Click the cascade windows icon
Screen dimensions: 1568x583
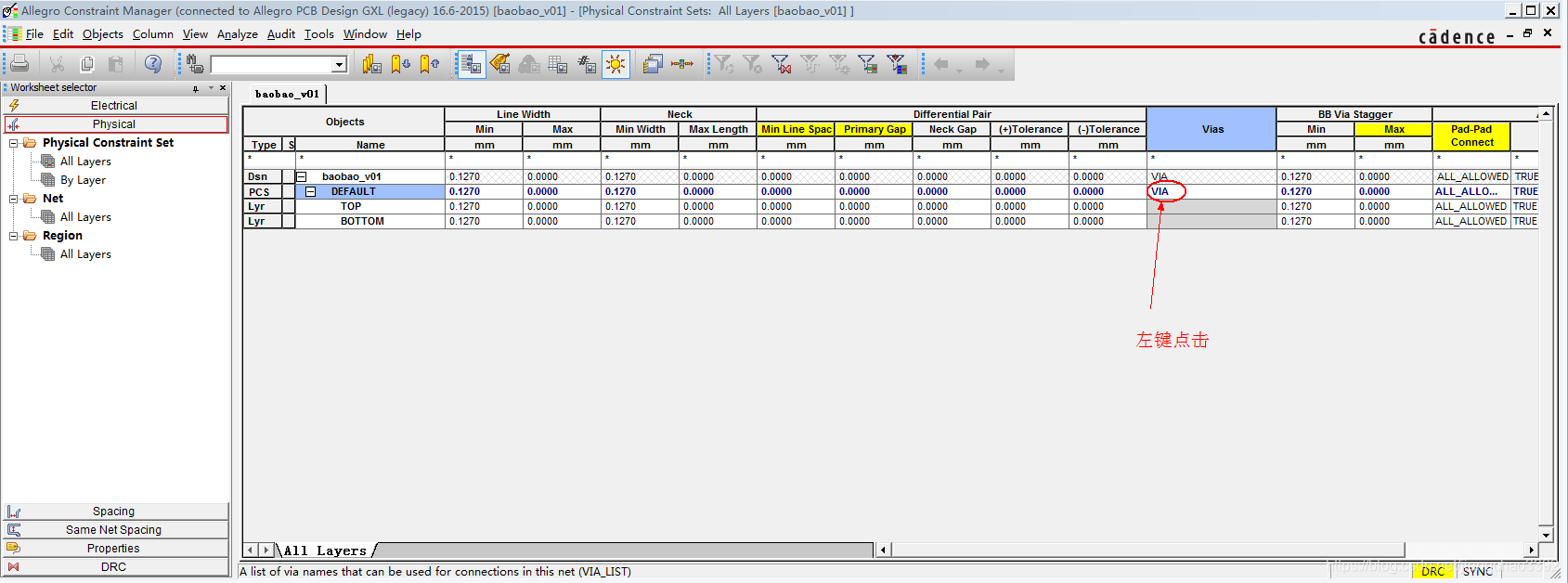click(x=654, y=64)
